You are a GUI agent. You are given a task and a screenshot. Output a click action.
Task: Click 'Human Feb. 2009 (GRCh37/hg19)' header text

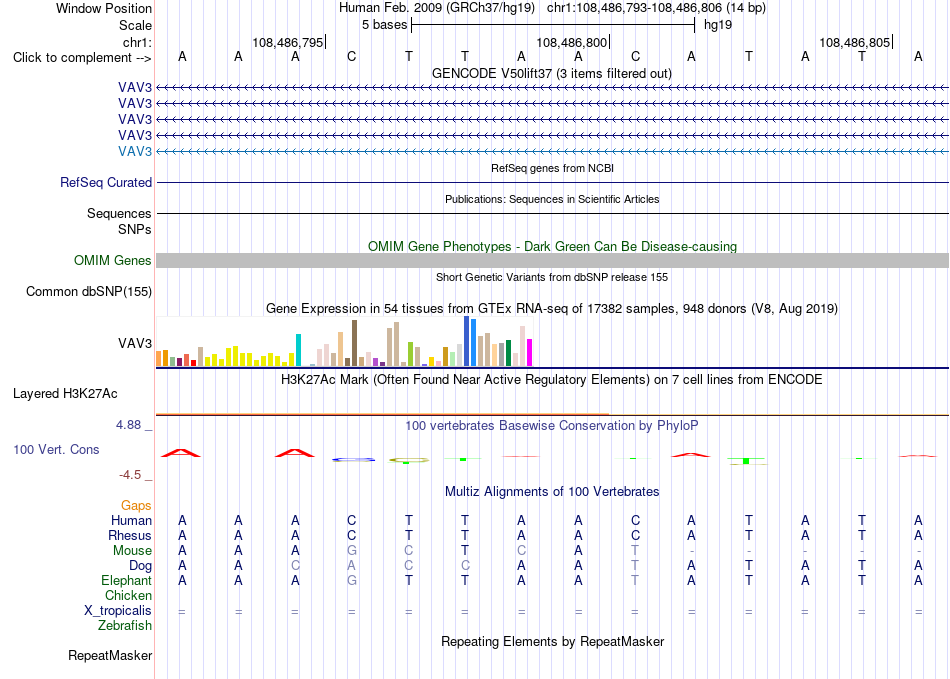click(x=437, y=8)
